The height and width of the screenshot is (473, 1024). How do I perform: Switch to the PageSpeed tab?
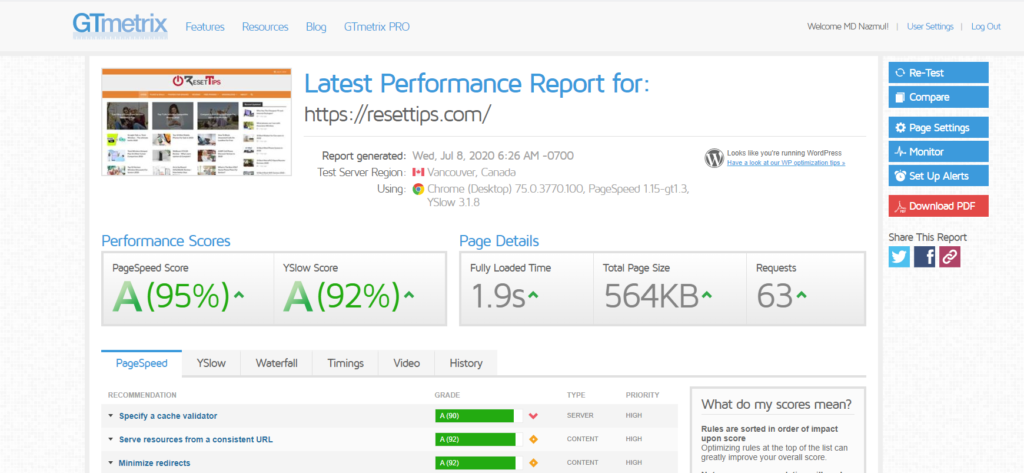[142, 363]
